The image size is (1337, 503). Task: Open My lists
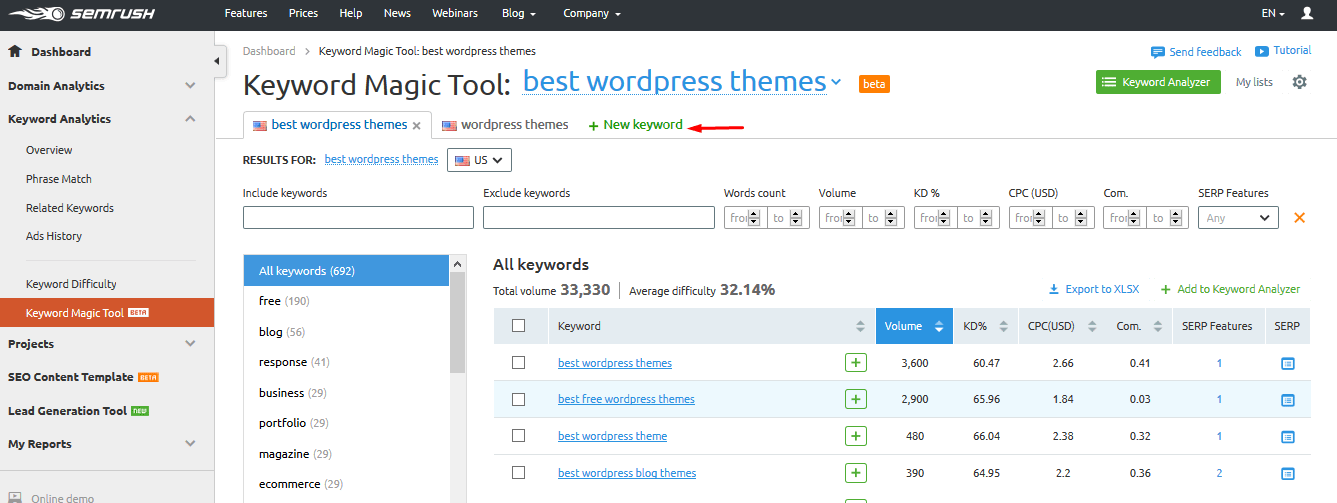(1254, 82)
